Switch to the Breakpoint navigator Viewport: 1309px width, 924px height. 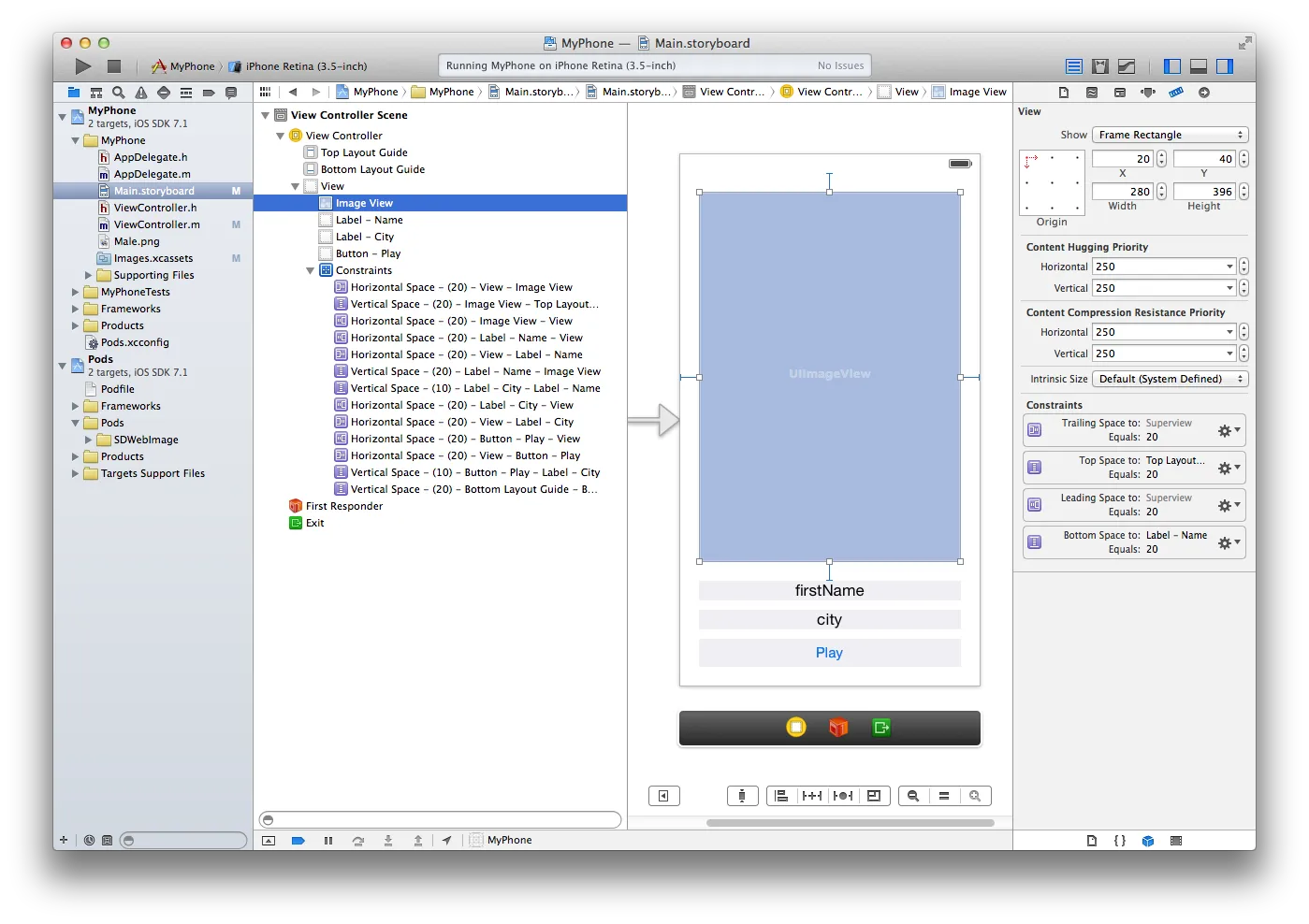[x=208, y=93]
